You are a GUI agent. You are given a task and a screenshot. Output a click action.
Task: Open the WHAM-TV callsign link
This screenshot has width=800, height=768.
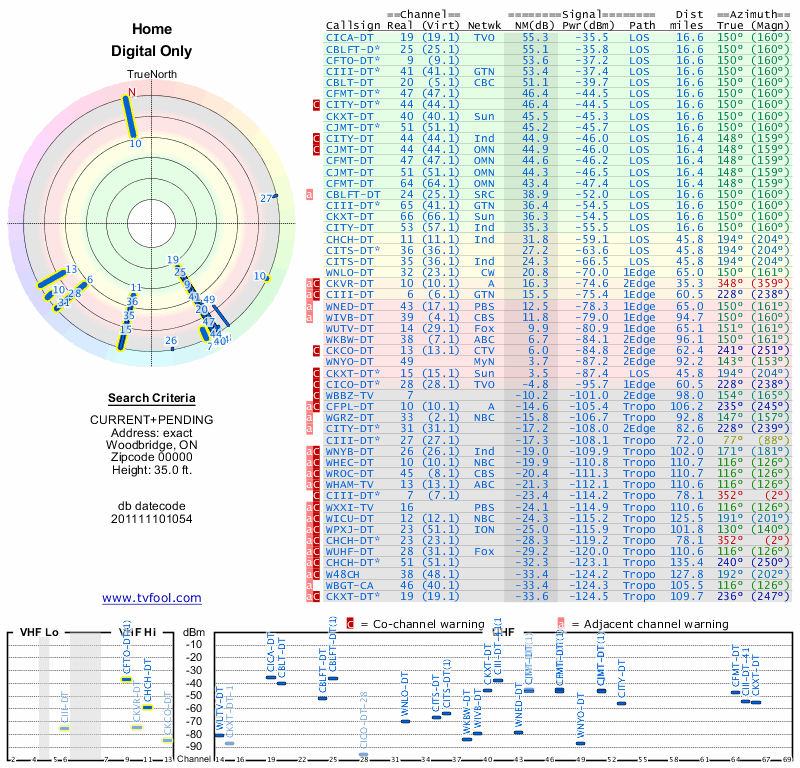349,485
